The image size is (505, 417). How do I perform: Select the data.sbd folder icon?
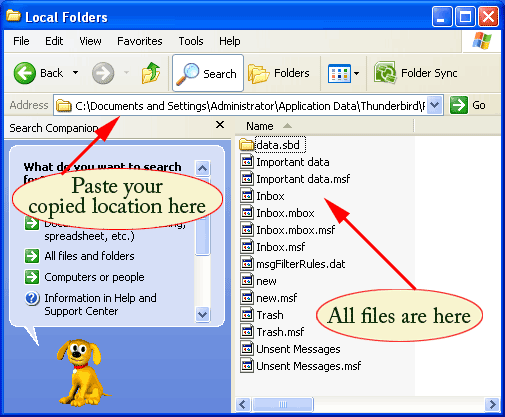[x=247, y=145]
